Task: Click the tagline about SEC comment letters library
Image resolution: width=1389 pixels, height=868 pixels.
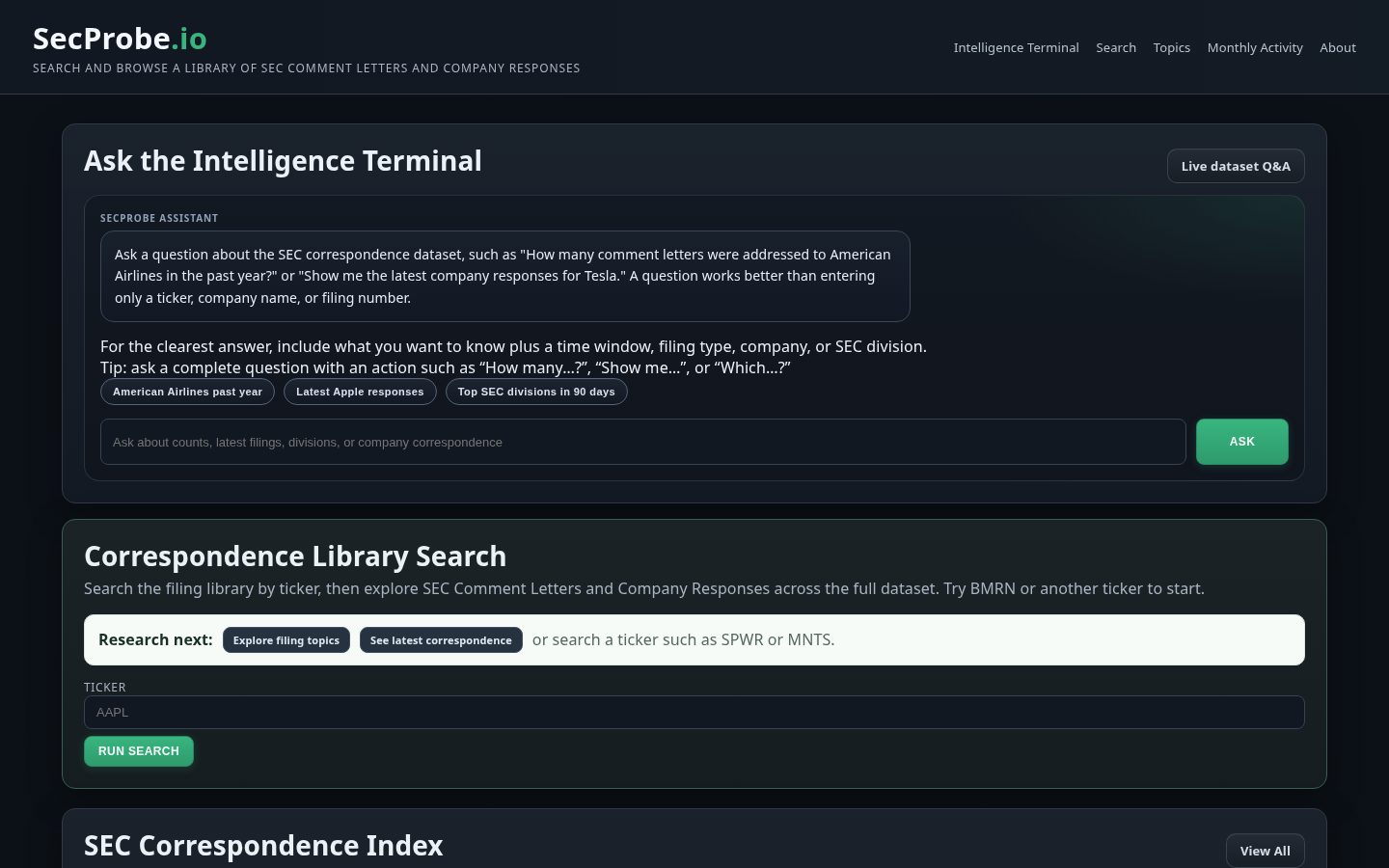Action: [307, 68]
